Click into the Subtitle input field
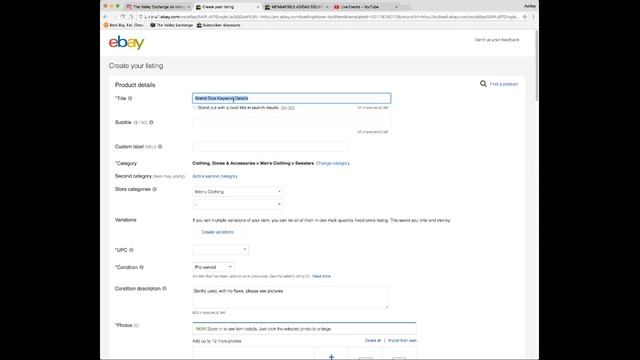640x360 pixels. [291, 122]
